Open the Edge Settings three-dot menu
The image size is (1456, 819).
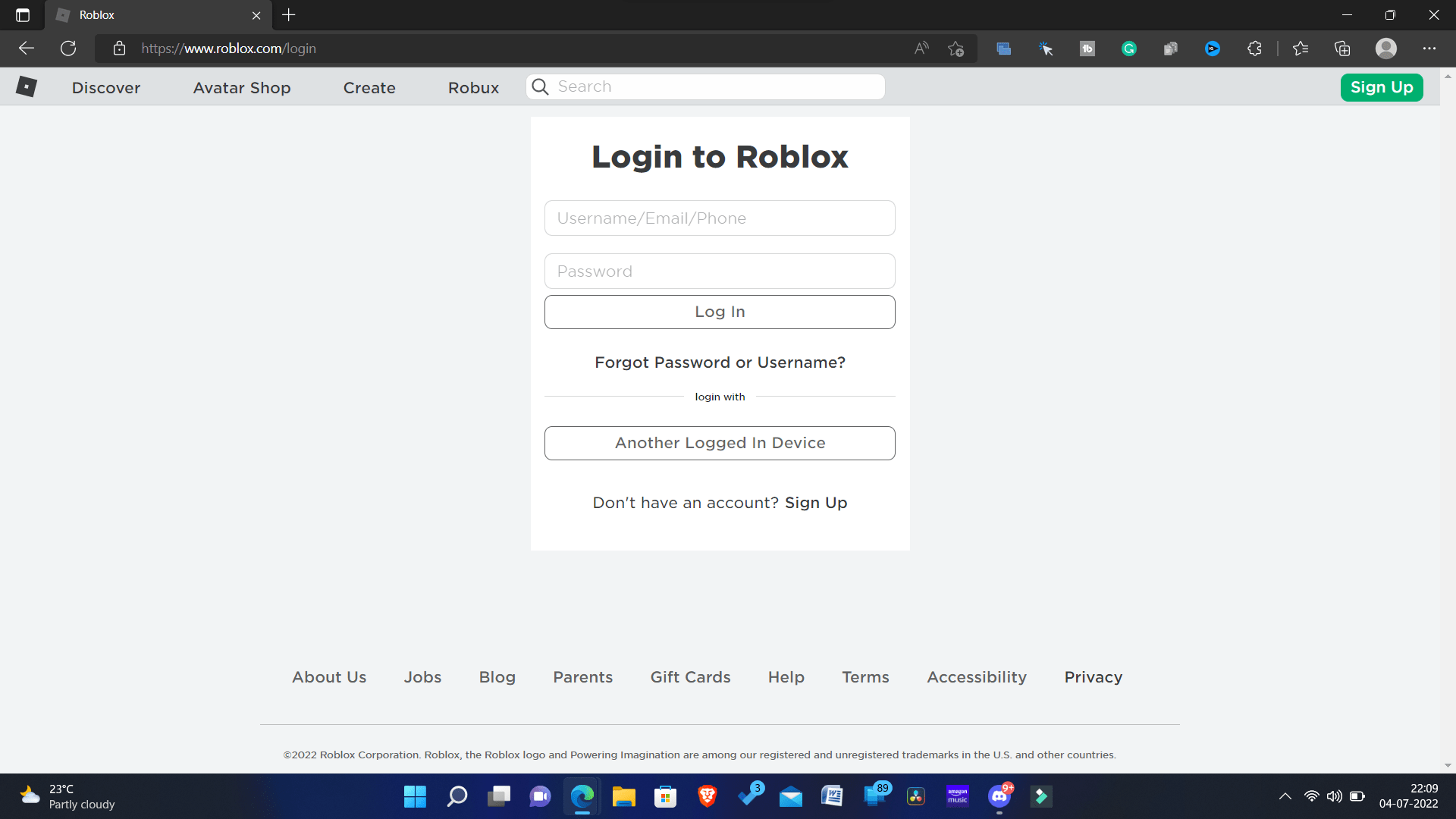click(x=1430, y=48)
